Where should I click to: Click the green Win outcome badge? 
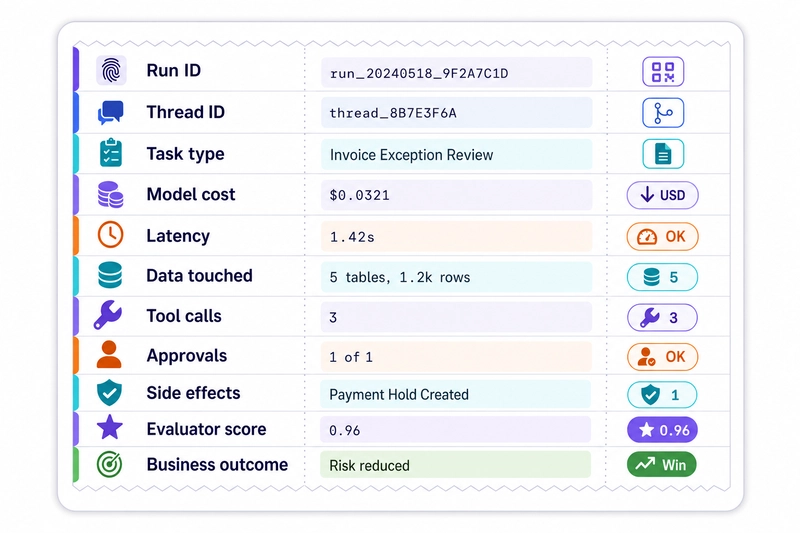coord(661,465)
